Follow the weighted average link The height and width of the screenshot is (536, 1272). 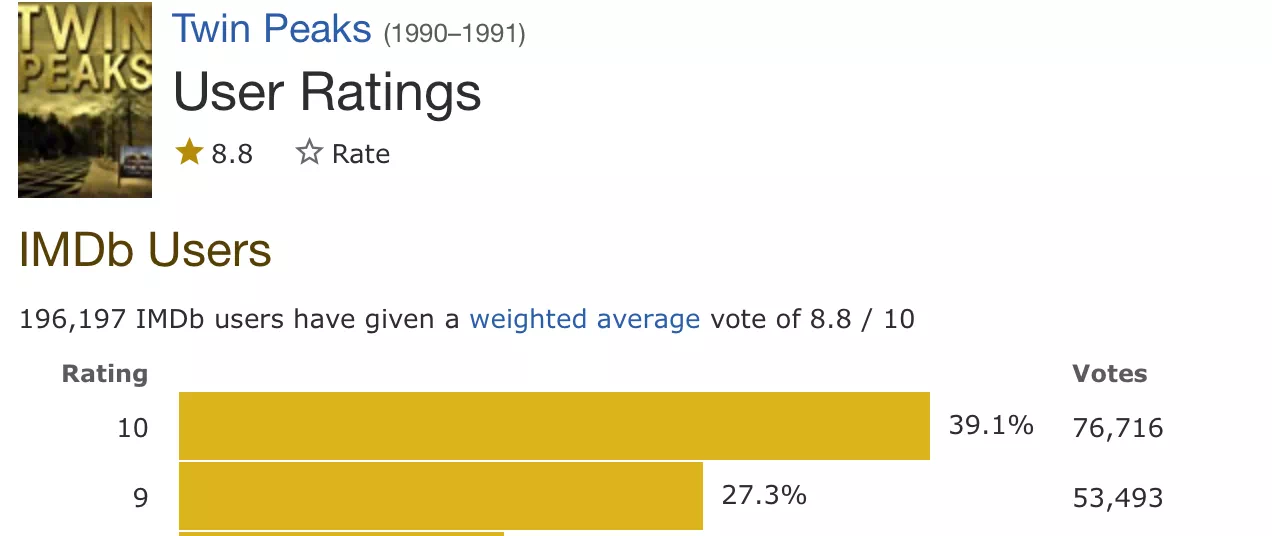point(585,320)
